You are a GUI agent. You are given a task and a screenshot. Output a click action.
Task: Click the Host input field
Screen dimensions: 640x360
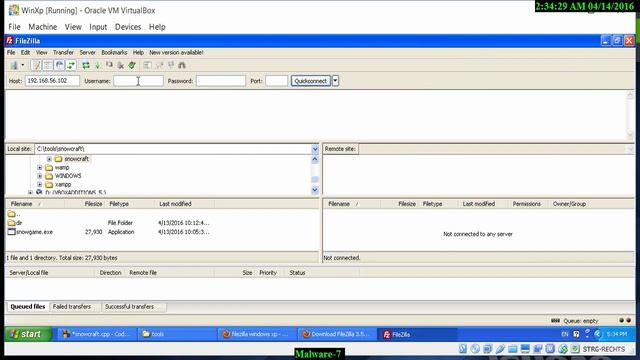[x=52, y=81]
